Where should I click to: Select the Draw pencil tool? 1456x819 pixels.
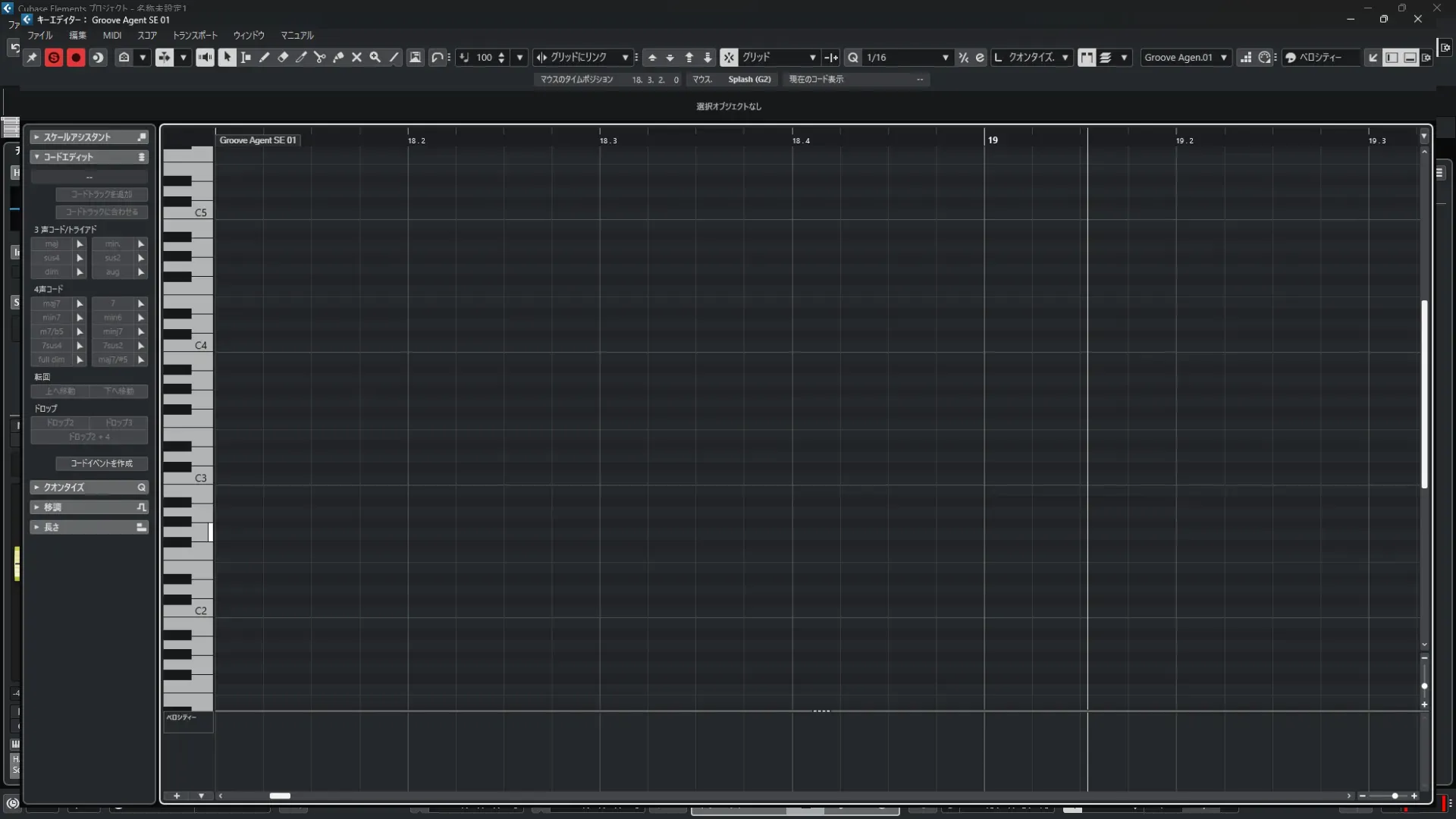(x=264, y=58)
